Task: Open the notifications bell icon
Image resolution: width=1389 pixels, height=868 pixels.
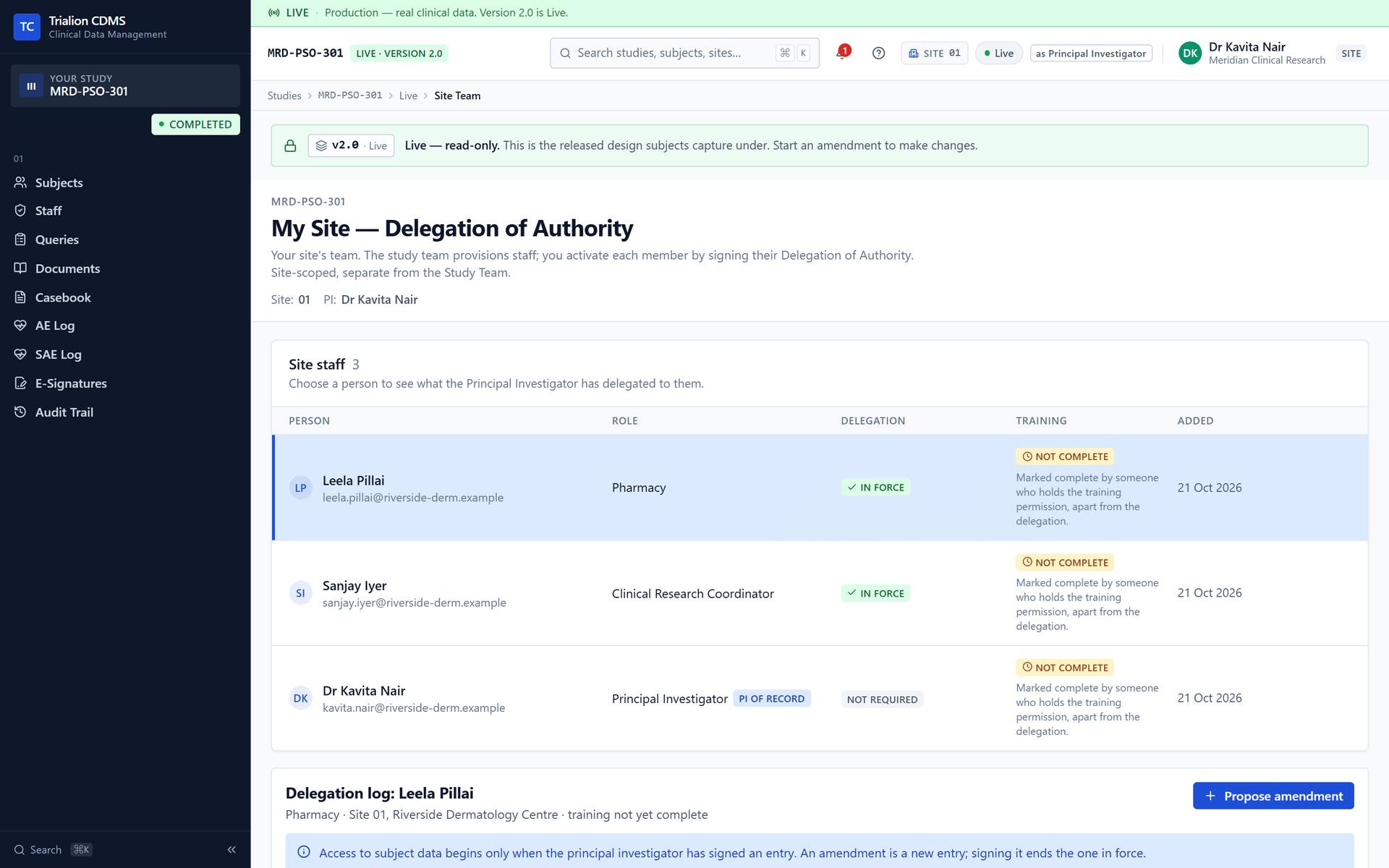Action: pyautogui.click(x=842, y=53)
